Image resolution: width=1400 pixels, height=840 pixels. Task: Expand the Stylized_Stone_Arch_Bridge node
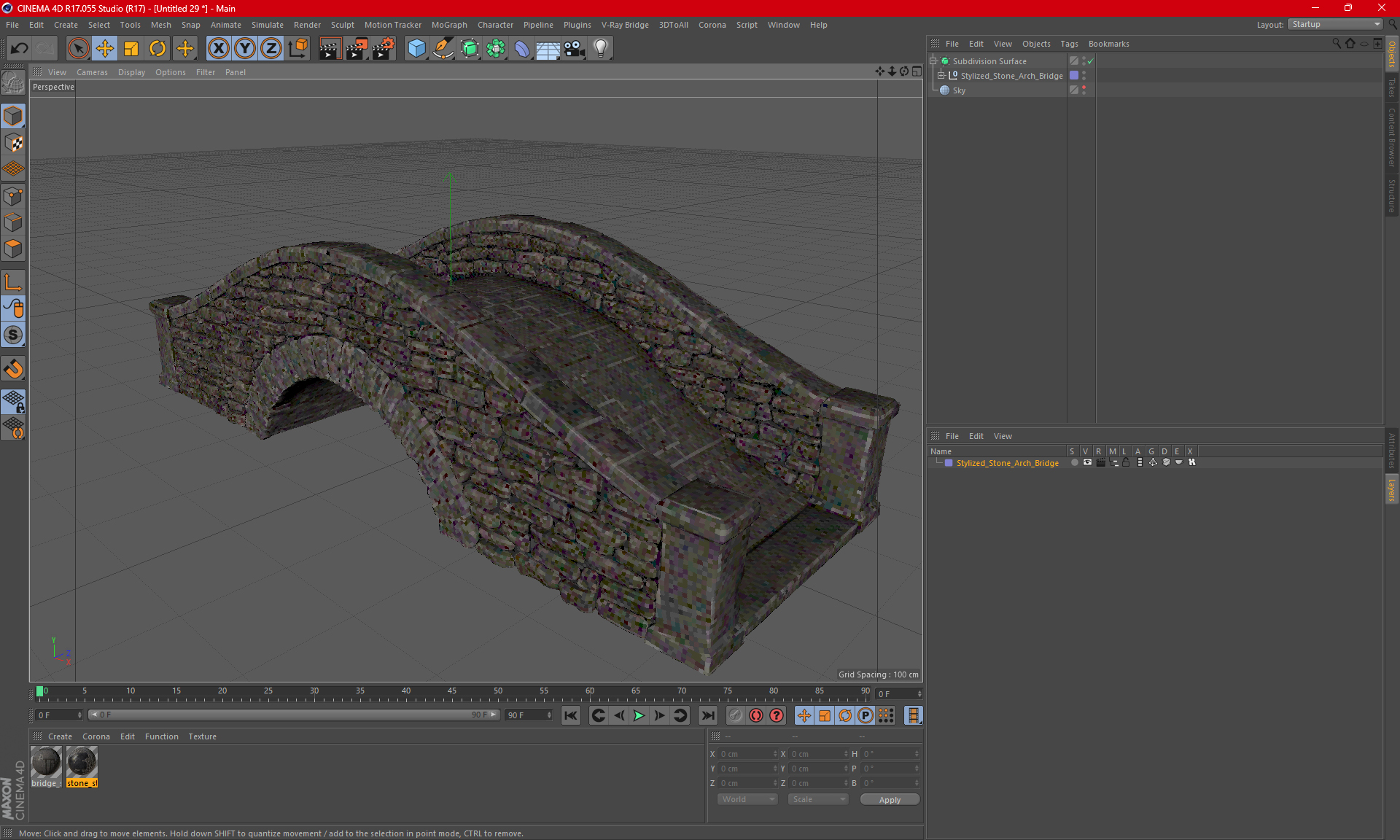click(x=941, y=76)
